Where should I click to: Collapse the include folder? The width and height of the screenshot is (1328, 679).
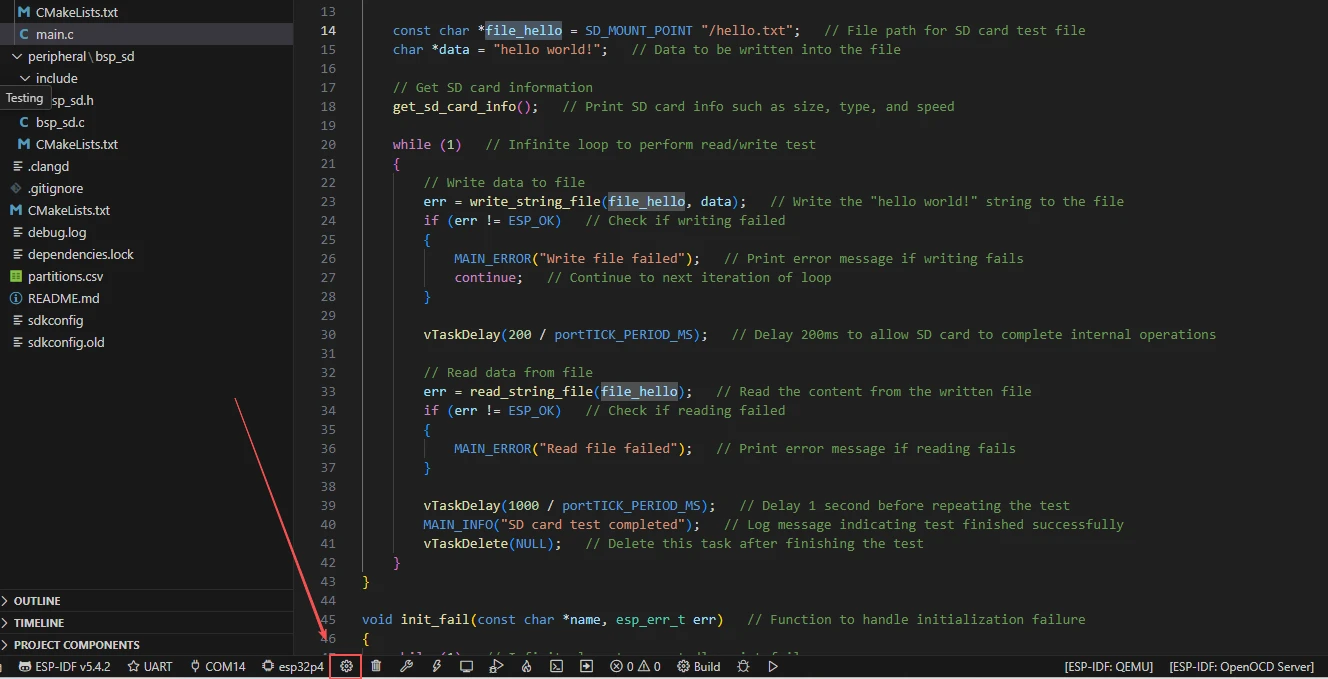pyautogui.click(x=56, y=78)
